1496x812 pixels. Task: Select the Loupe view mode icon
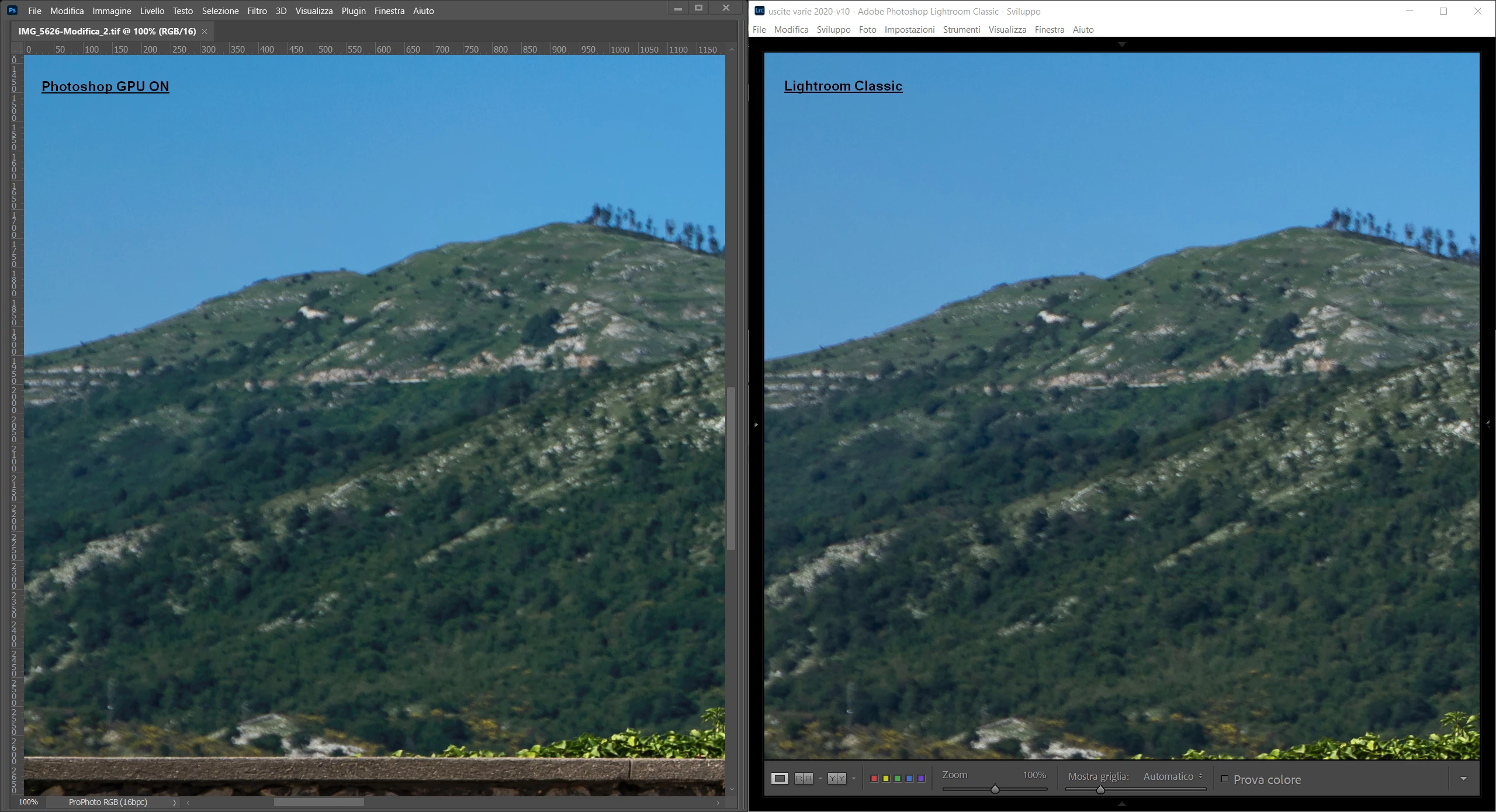[780, 778]
